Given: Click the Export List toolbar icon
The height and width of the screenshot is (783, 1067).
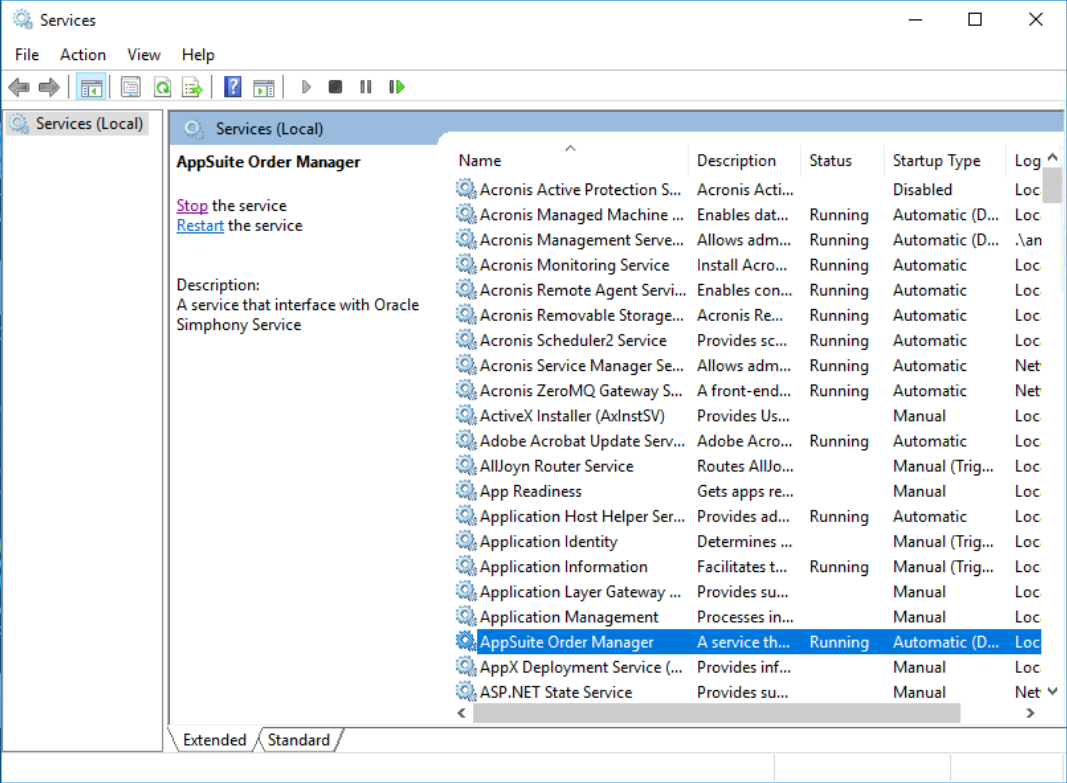Looking at the screenshot, I should (191, 87).
